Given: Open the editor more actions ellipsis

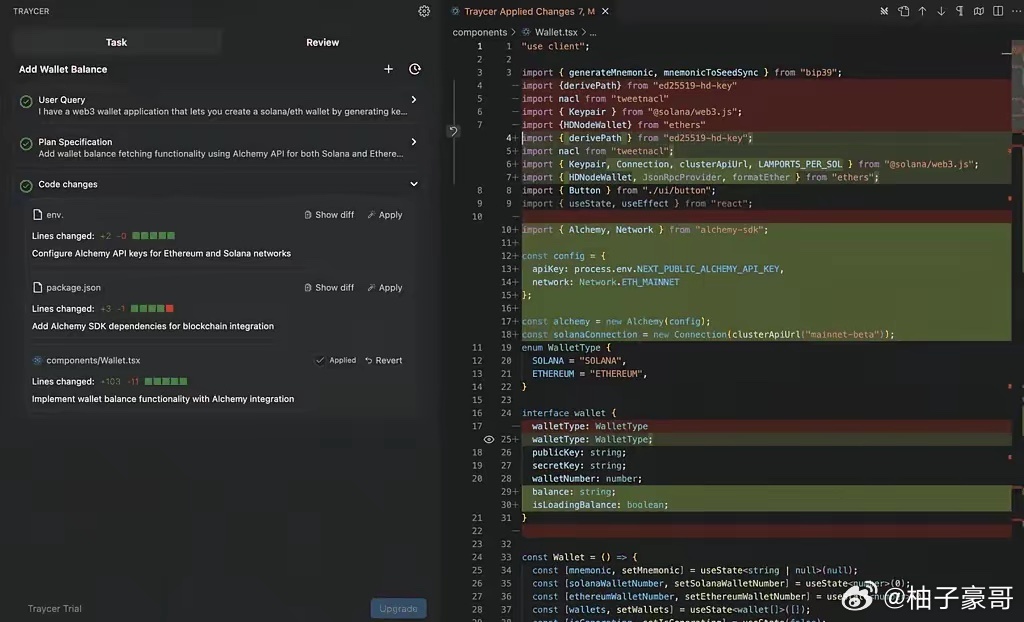Looking at the screenshot, I should point(1016,11).
